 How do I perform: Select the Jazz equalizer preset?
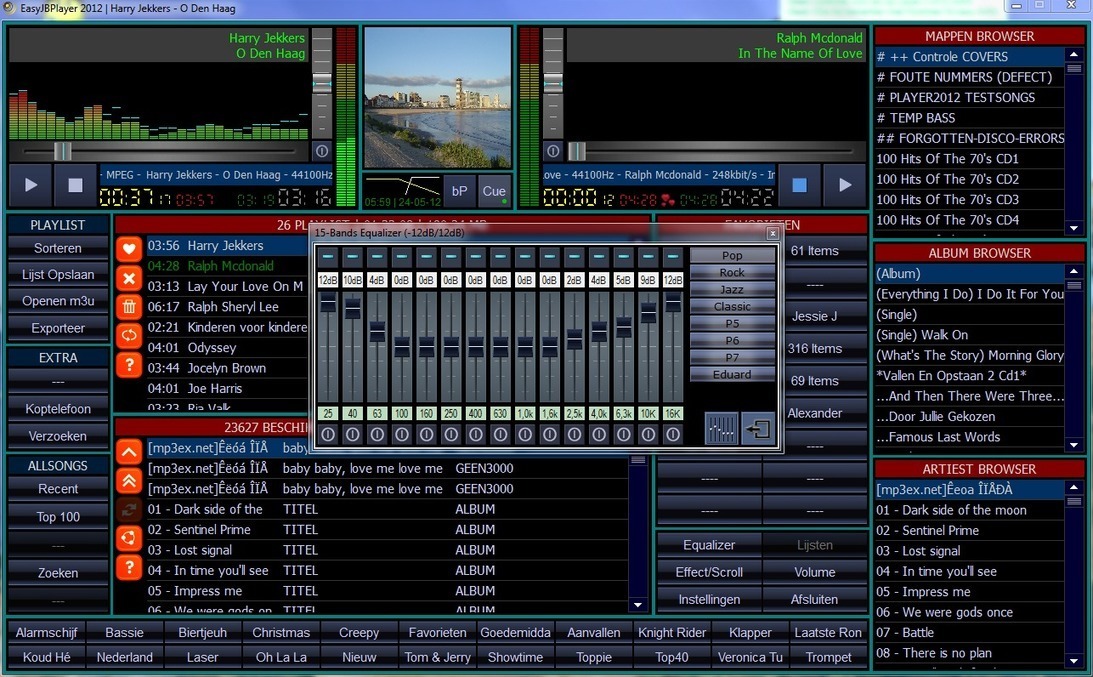tap(732, 289)
